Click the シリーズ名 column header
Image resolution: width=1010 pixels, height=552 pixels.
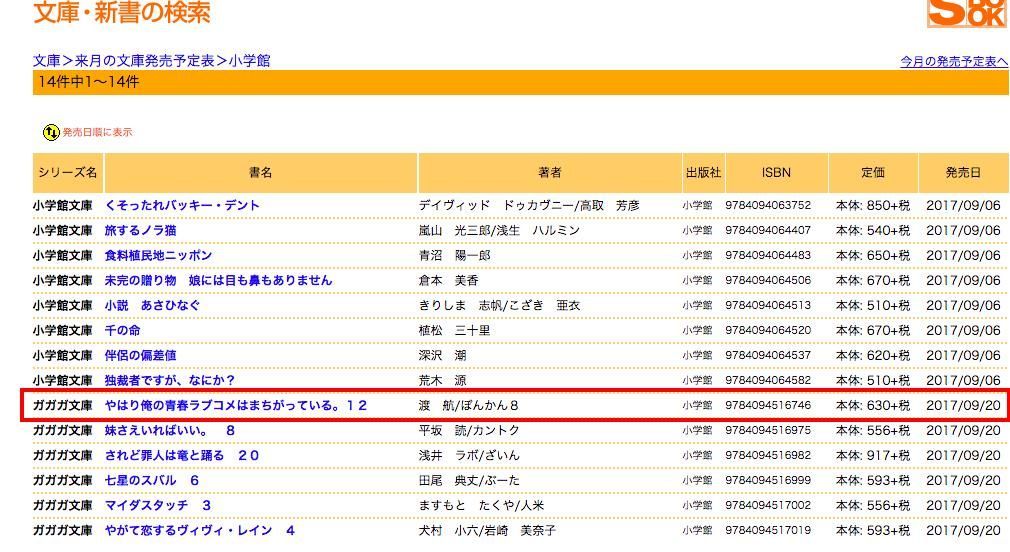68,173
